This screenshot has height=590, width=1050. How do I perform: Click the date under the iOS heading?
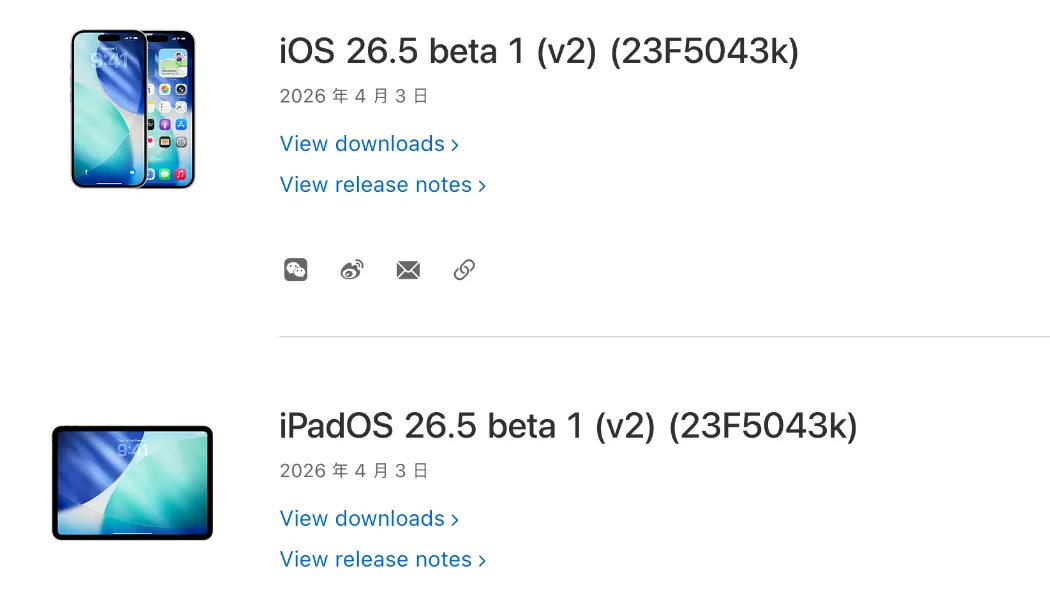click(354, 96)
